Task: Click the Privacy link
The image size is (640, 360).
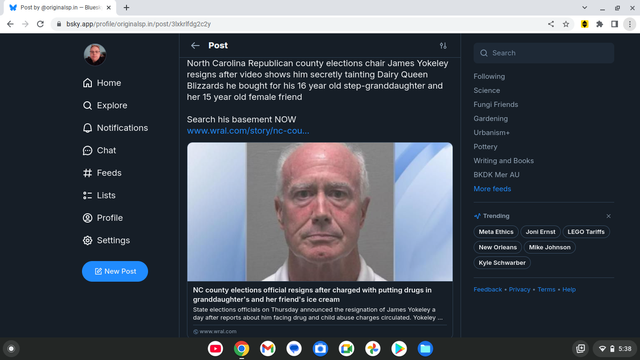Action: point(519,289)
